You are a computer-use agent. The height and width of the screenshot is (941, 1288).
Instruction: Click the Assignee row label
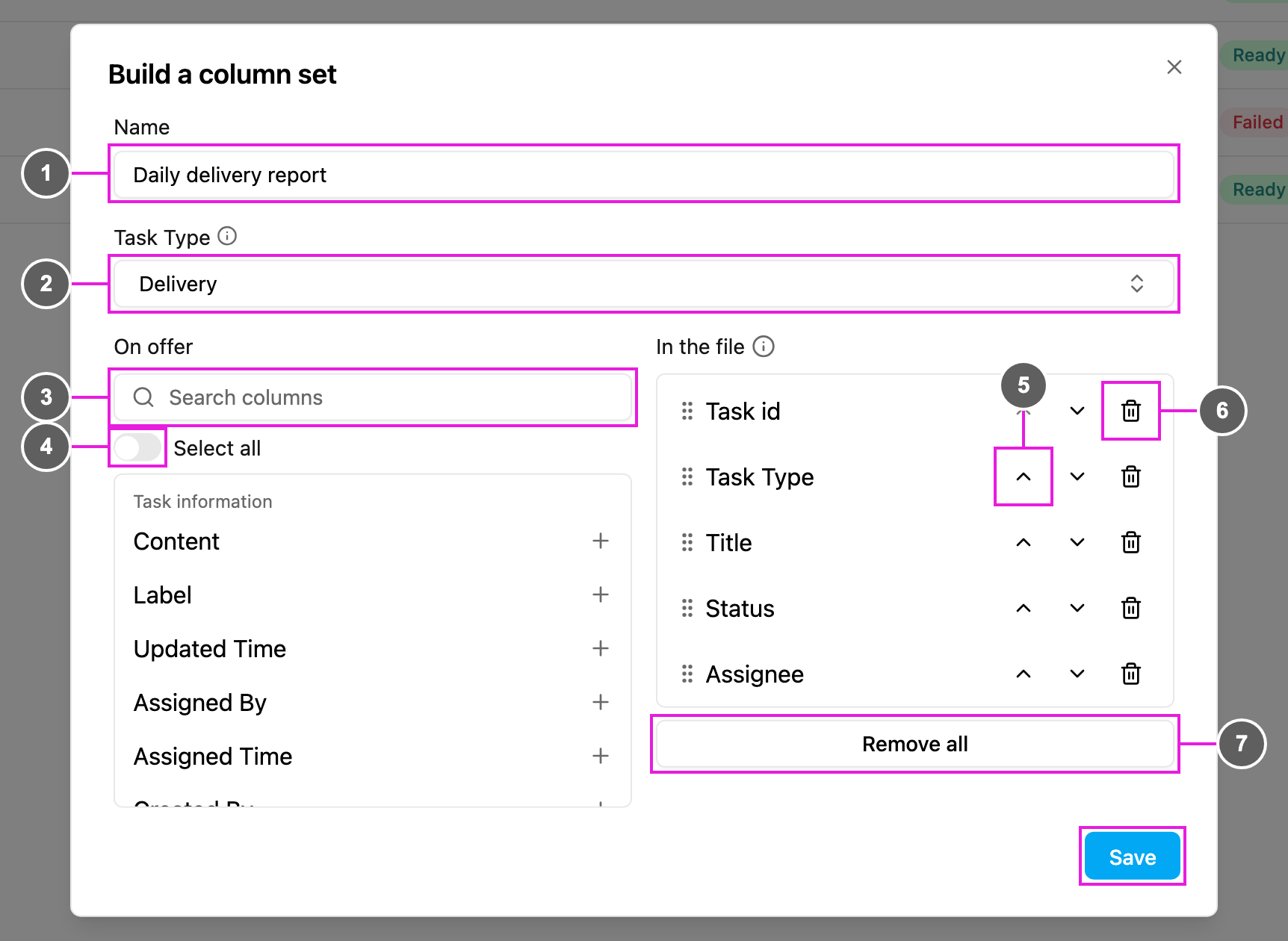pyautogui.click(x=755, y=674)
